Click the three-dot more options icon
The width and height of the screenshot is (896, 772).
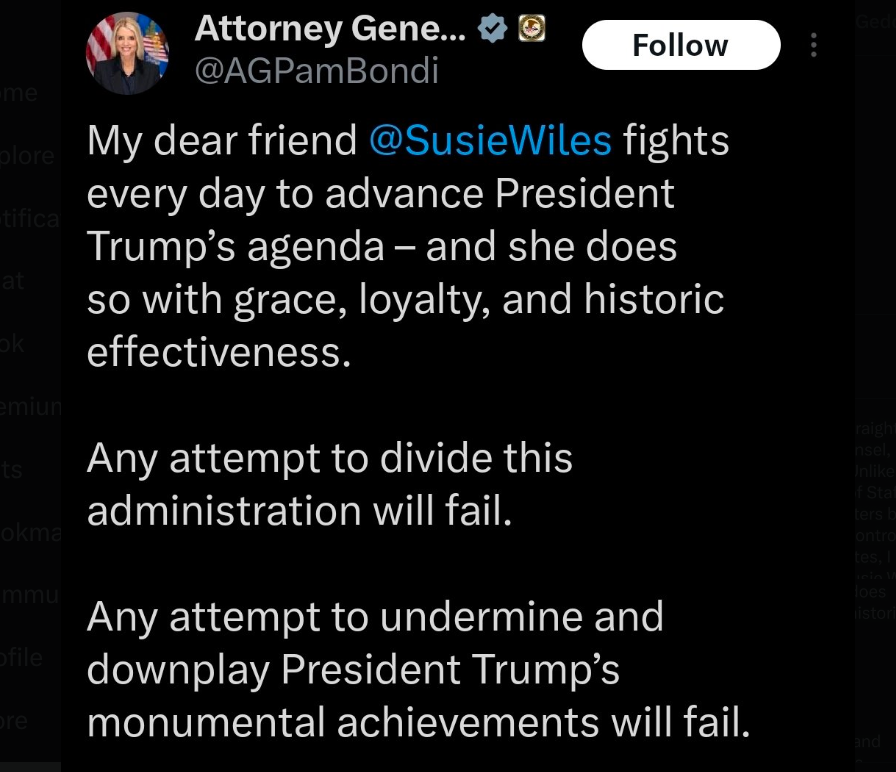click(x=814, y=46)
